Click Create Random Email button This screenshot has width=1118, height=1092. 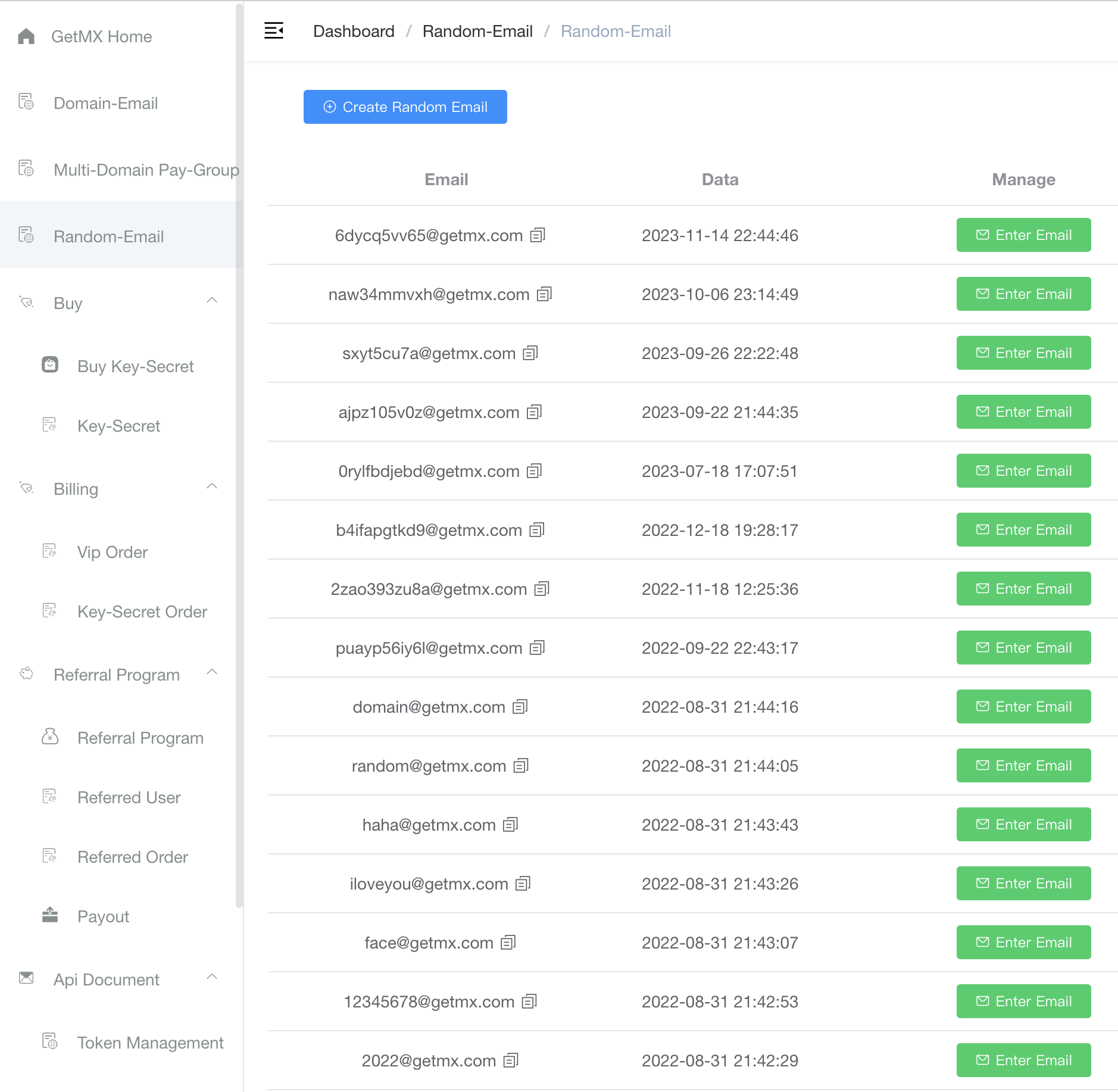point(405,107)
